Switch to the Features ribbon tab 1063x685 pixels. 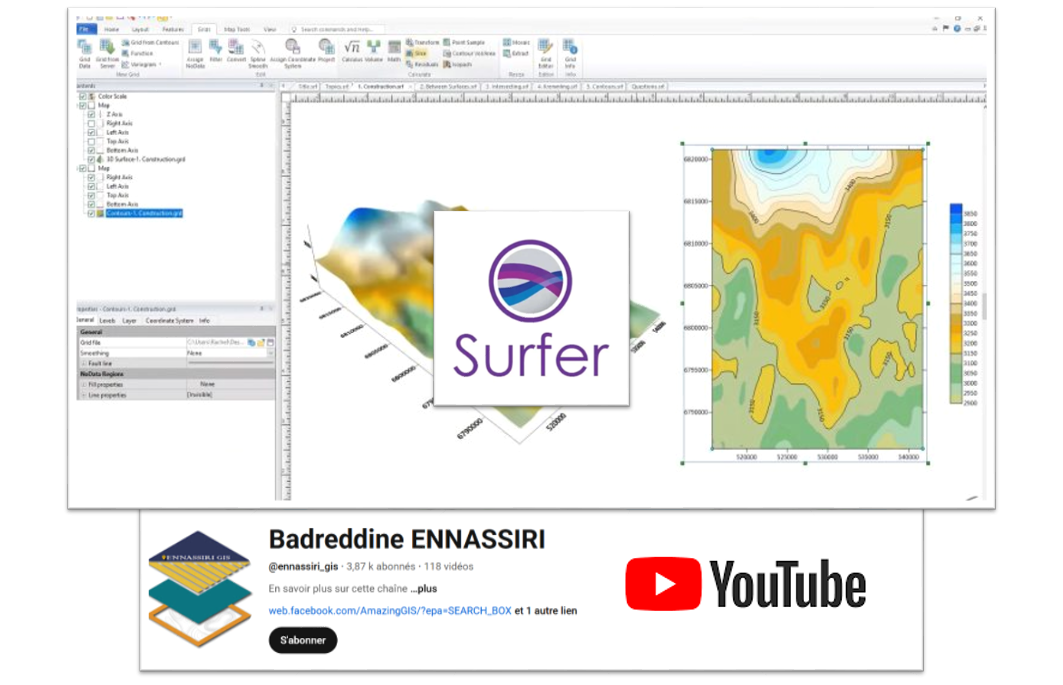(173, 29)
